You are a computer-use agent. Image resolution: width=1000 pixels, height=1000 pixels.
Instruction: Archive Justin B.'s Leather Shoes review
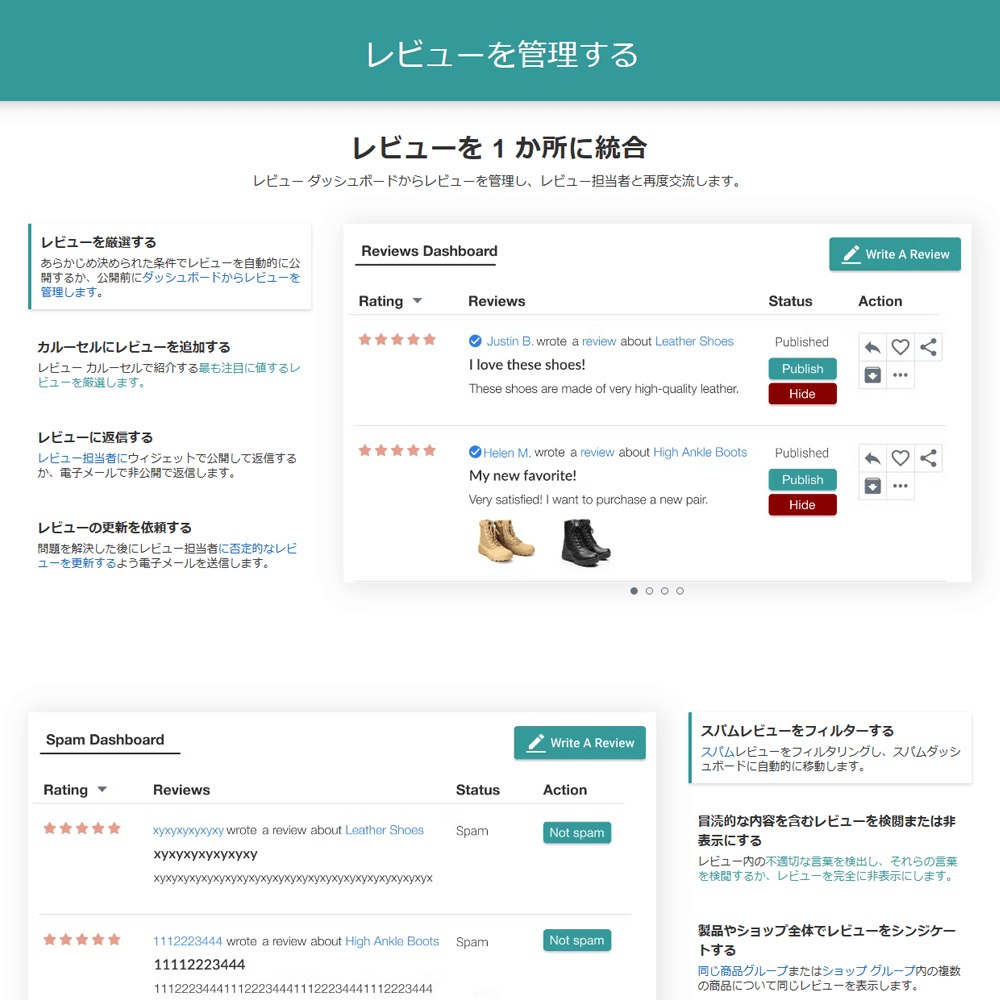(x=872, y=375)
